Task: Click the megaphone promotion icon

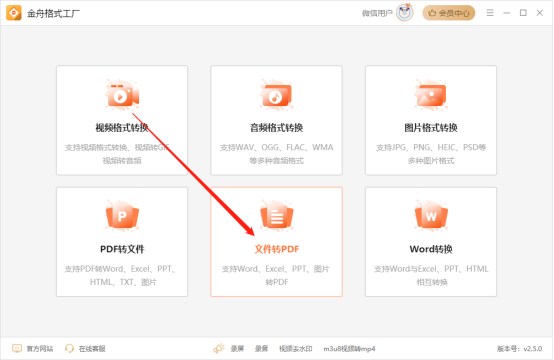Action: point(219,349)
